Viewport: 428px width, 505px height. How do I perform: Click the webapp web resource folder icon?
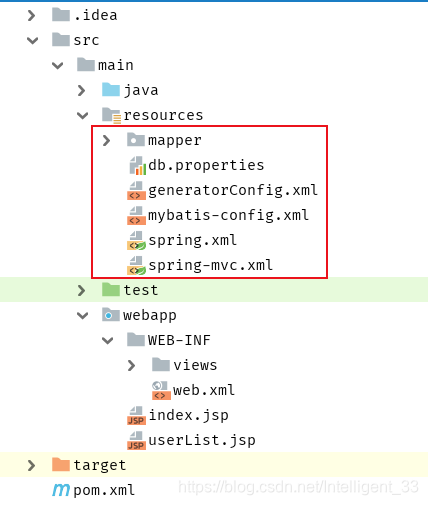click(x=111, y=315)
